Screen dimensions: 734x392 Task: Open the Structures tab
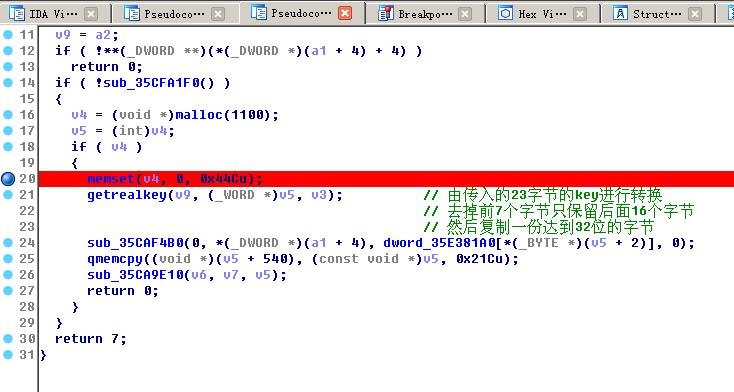click(657, 14)
